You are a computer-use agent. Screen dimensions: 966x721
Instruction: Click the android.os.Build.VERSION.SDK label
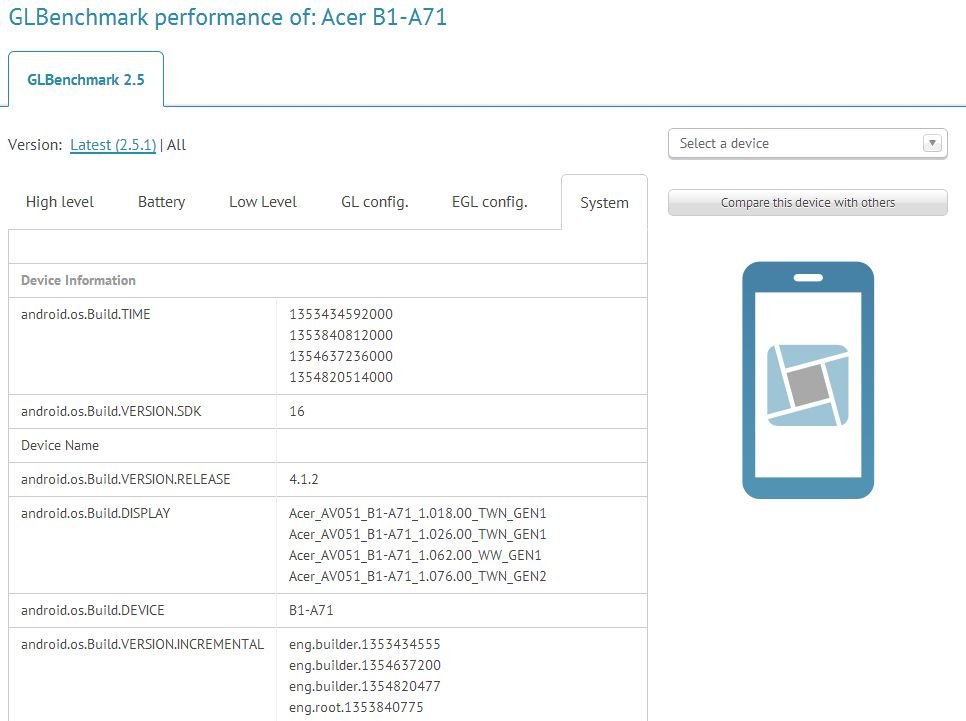pos(111,411)
